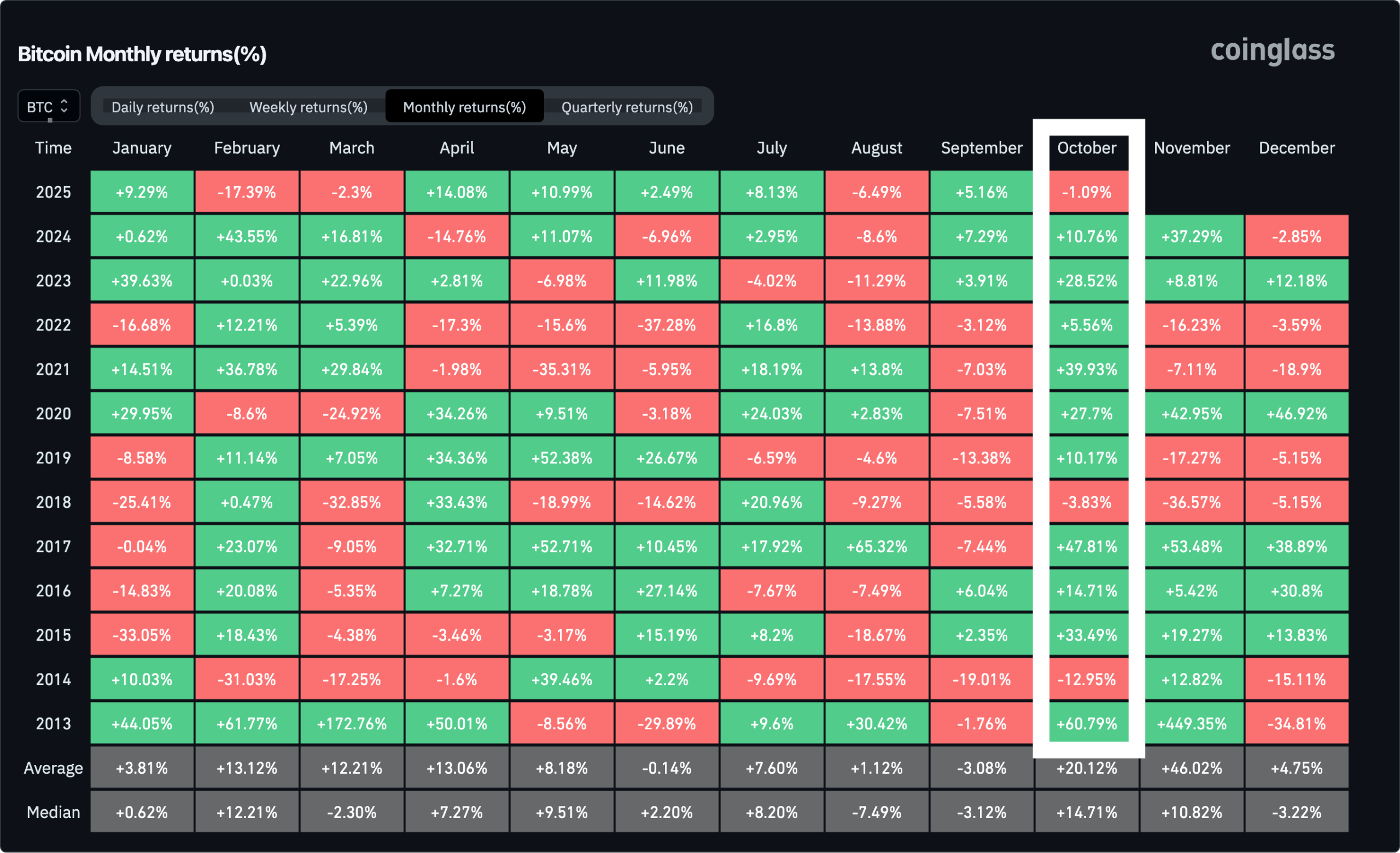1400x853 pixels.
Task: Open the BTC coin selector dropdown
Action: pos(48,107)
